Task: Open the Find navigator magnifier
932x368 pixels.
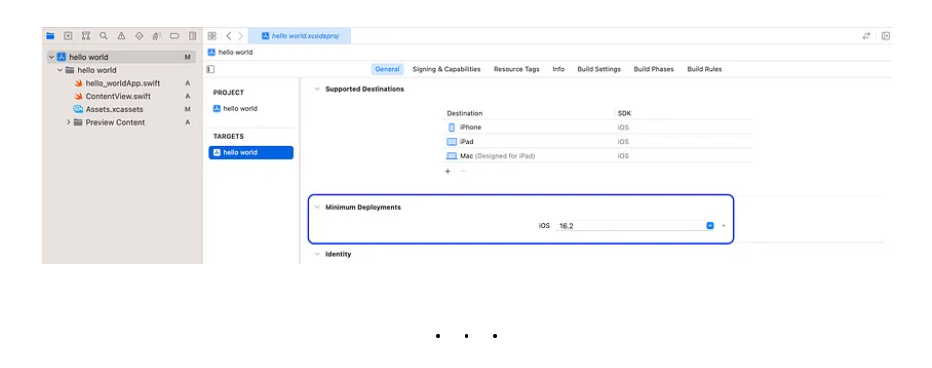Action: coord(103,36)
